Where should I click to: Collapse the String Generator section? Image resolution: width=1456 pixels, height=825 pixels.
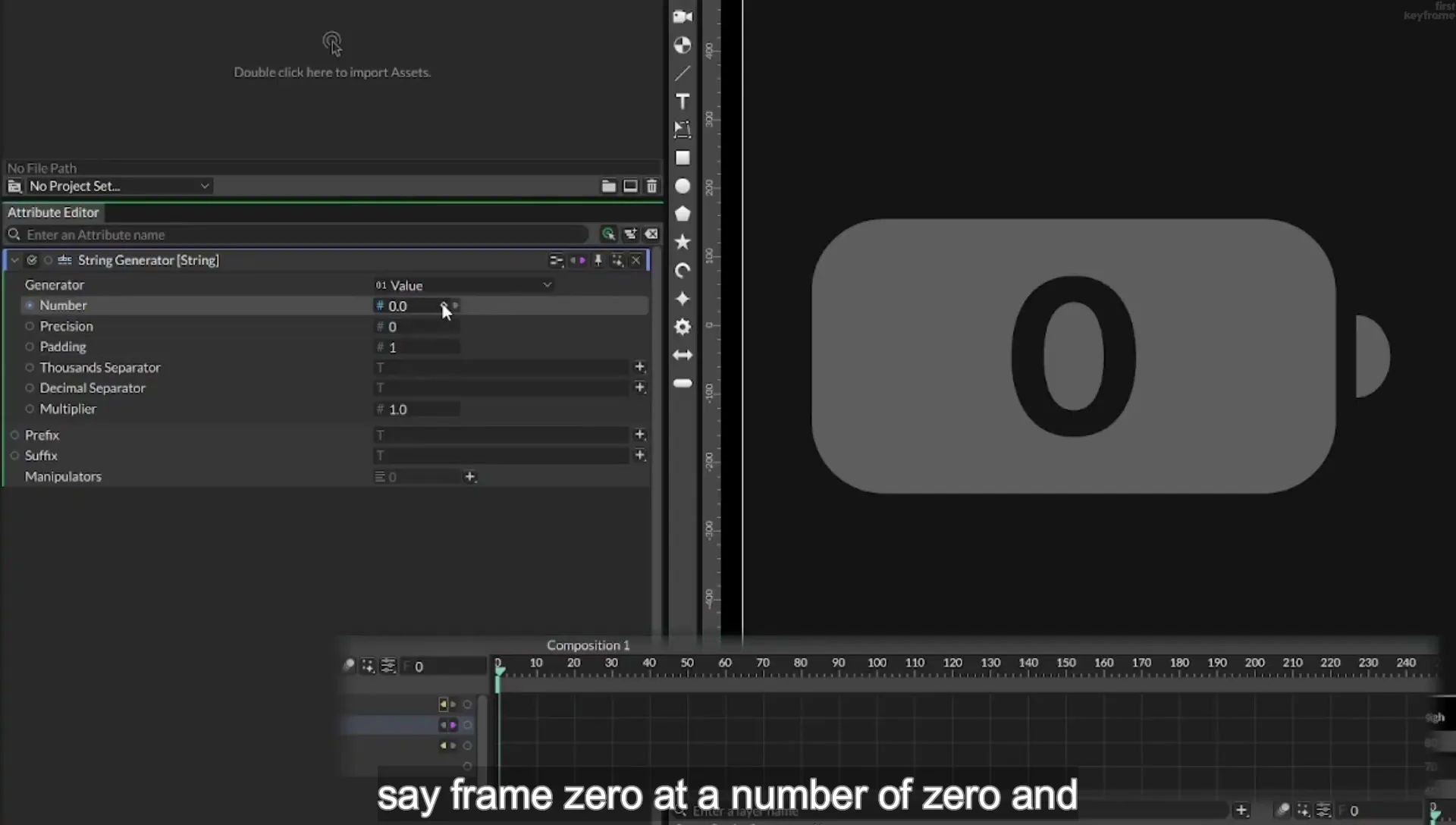coord(14,260)
